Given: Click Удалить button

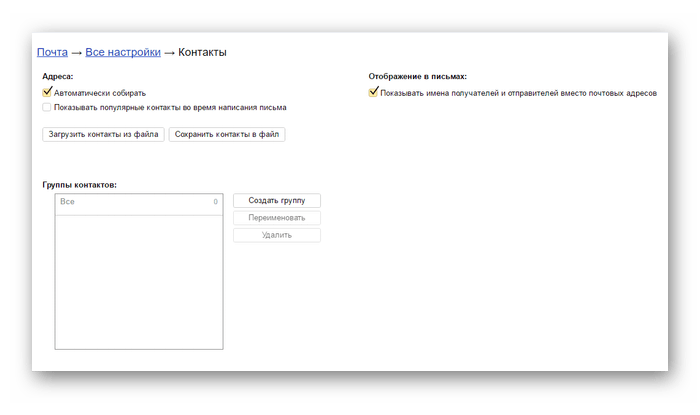Looking at the screenshot, I should 277,235.
